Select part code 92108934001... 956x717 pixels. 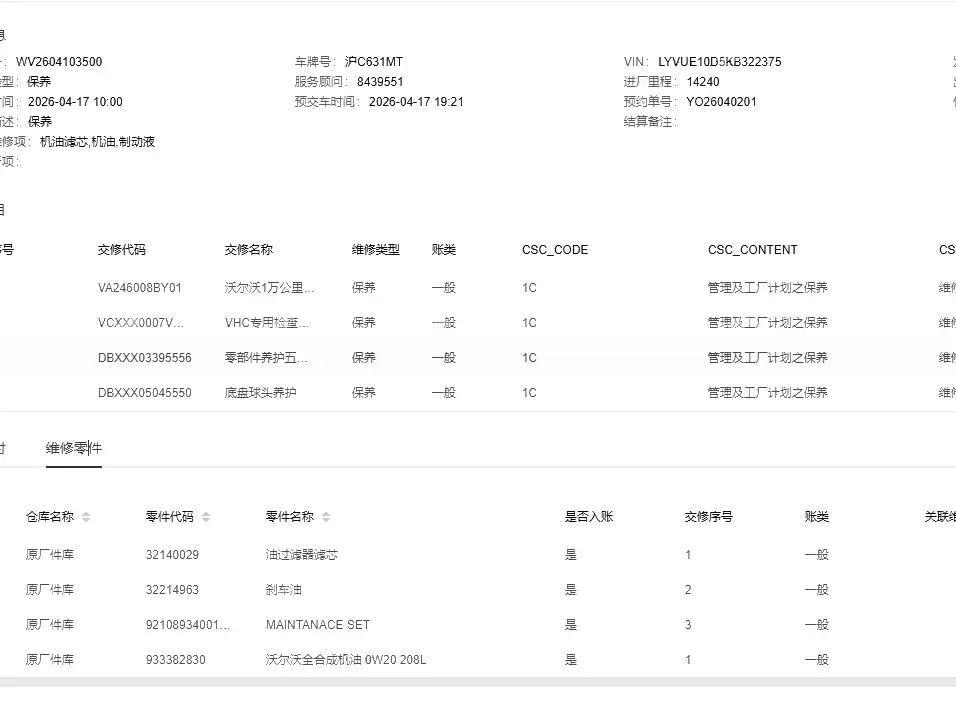click(x=188, y=625)
